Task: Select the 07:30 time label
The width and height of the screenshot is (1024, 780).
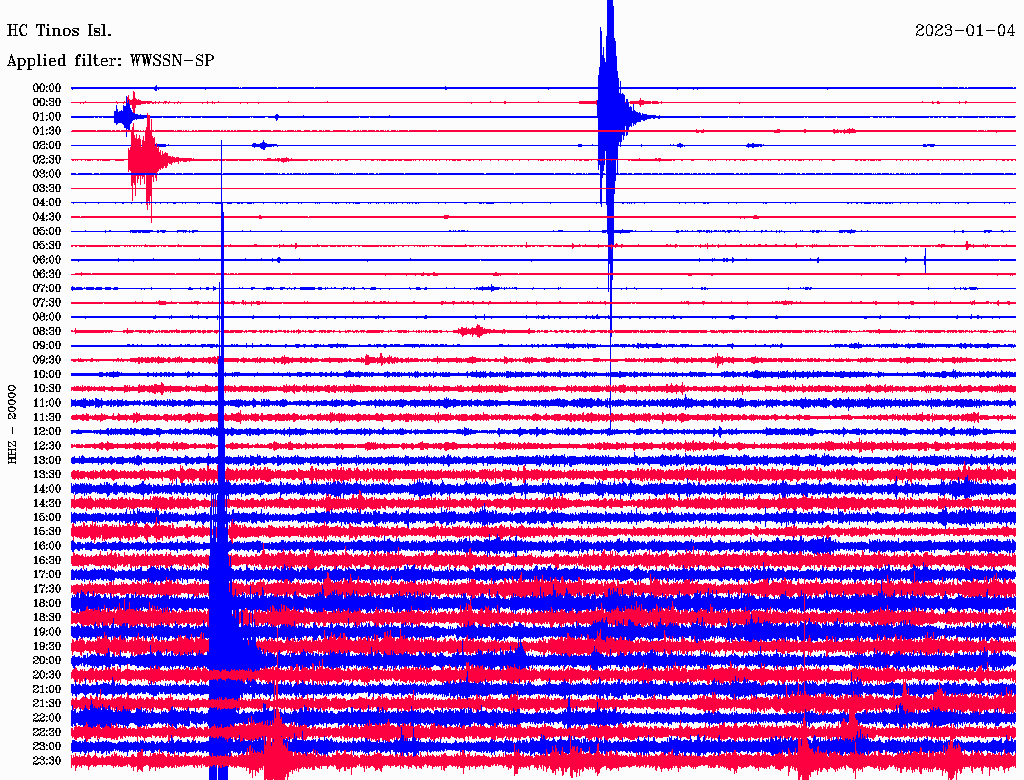Action: click(x=47, y=303)
